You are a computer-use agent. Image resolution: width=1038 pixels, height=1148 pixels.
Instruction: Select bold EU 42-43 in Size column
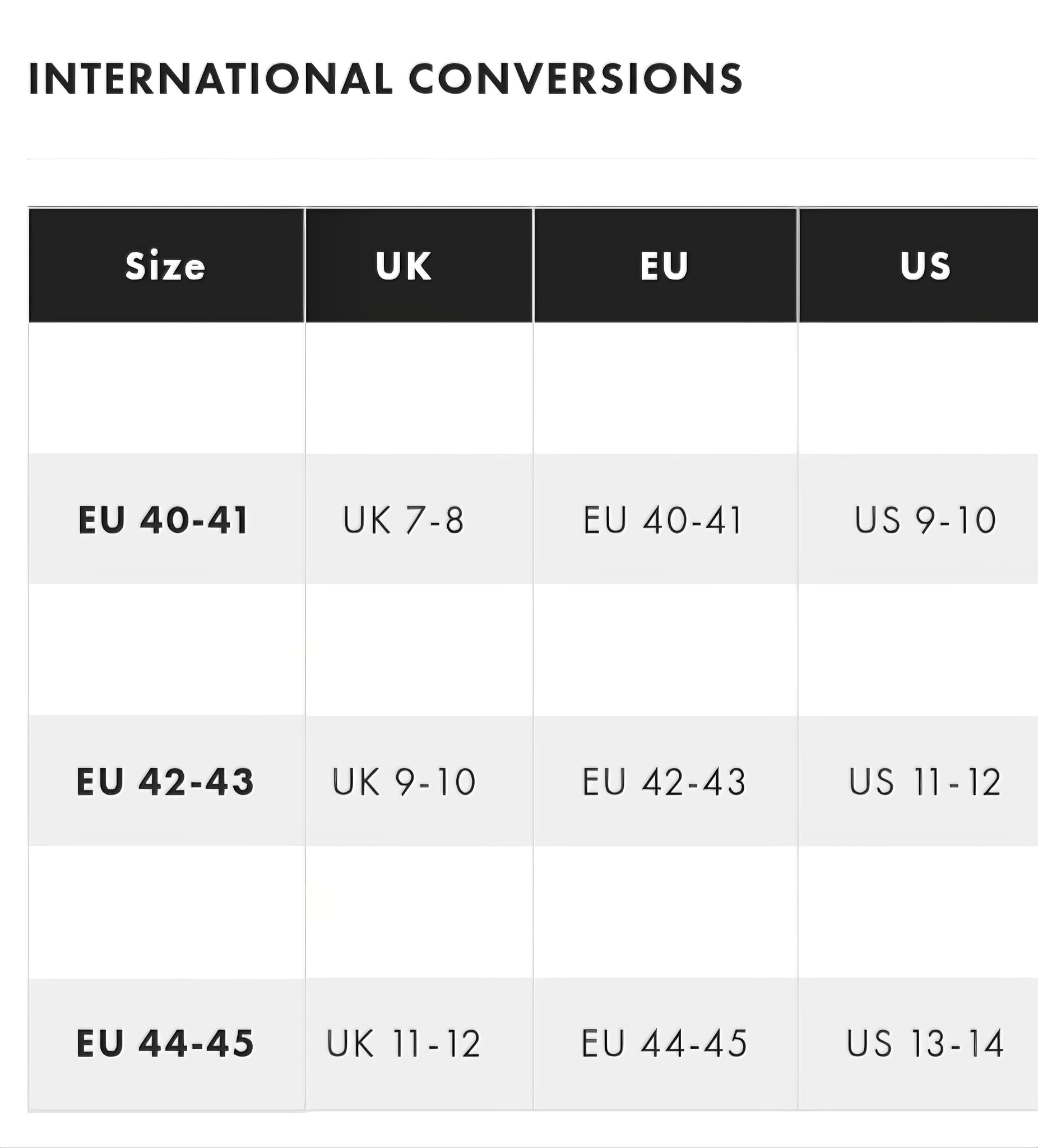click(165, 781)
